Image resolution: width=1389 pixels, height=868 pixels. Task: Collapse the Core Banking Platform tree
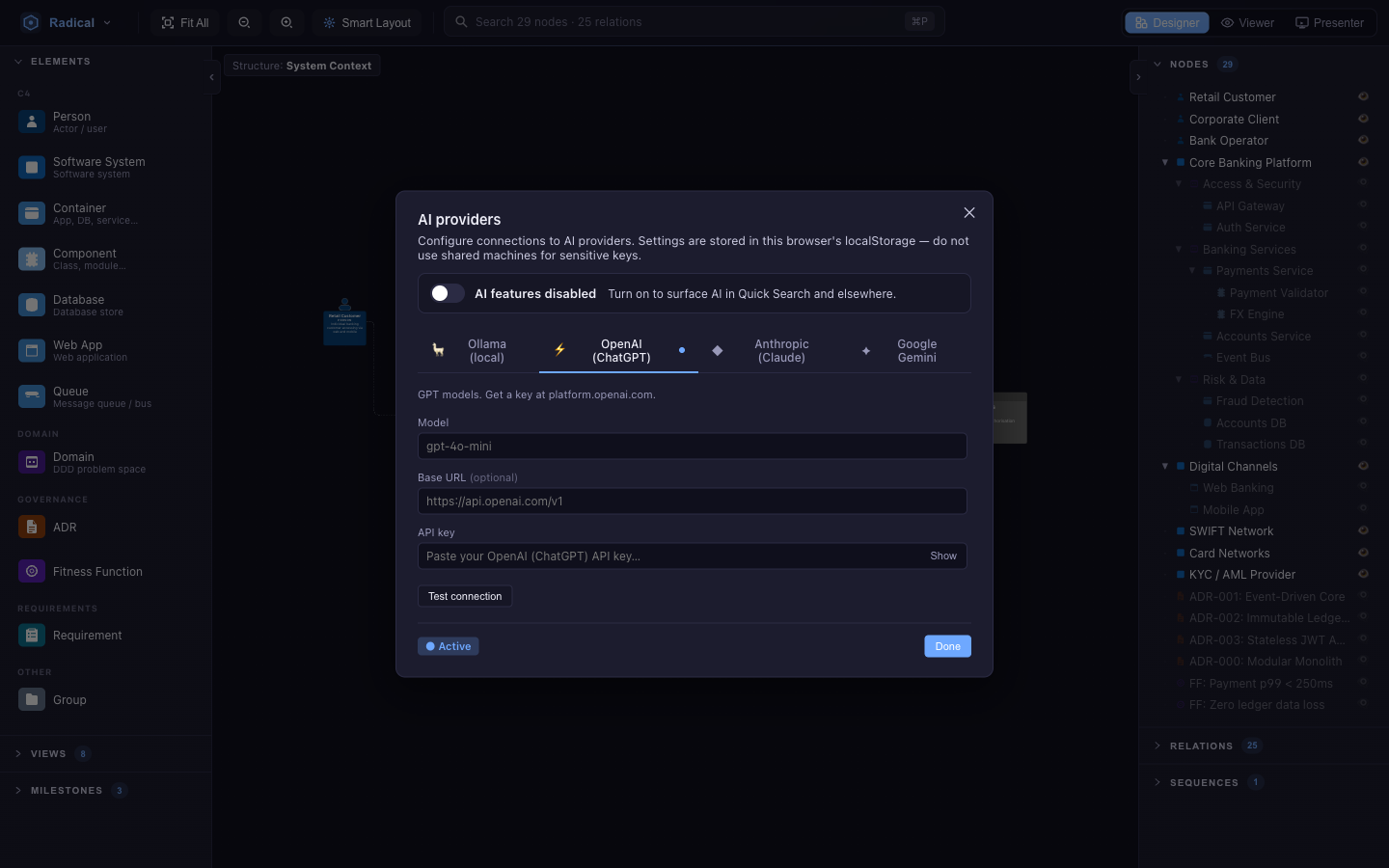coord(1165,162)
